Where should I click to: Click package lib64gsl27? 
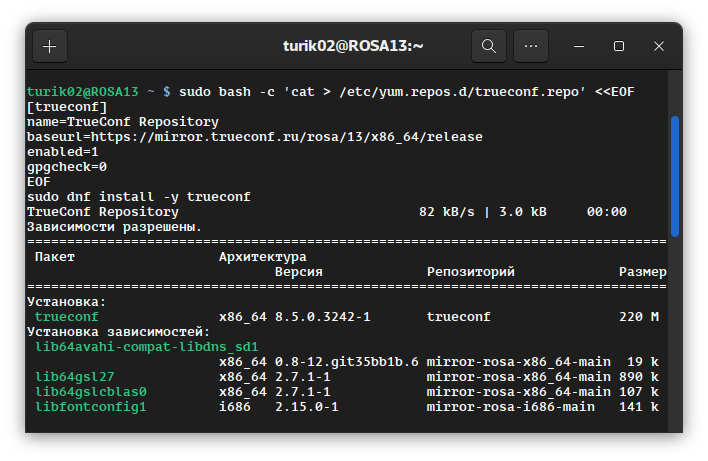point(75,377)
